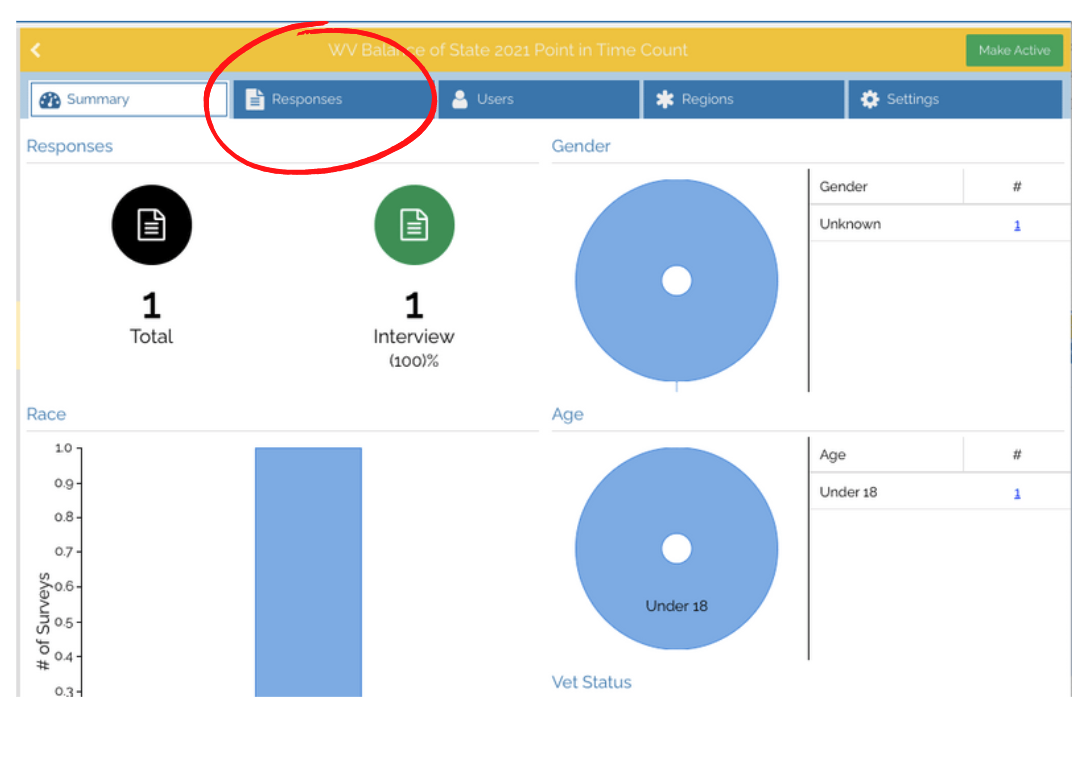The image size is (1072, 757).
Task: Click the Summary dashboard gauge icon
Action: (x=50, y=100)
